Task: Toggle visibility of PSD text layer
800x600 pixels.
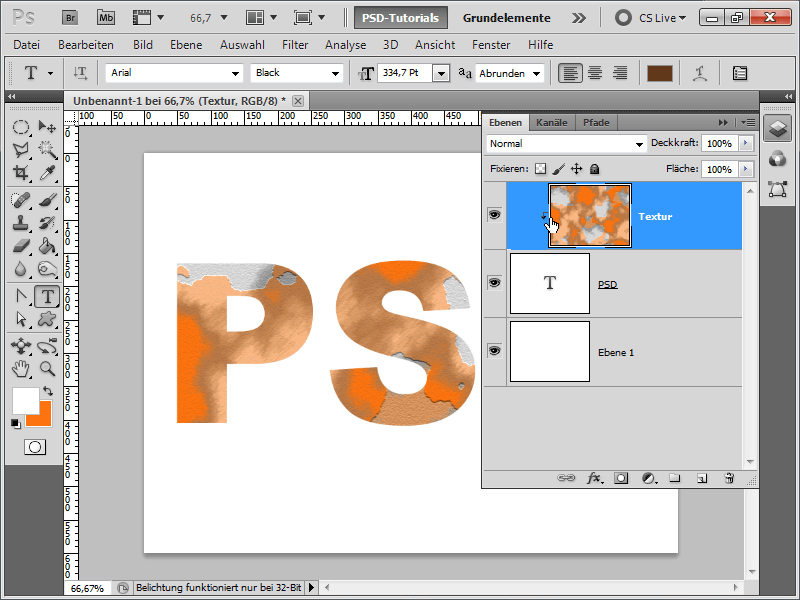Action: click(x=494, y=283)
